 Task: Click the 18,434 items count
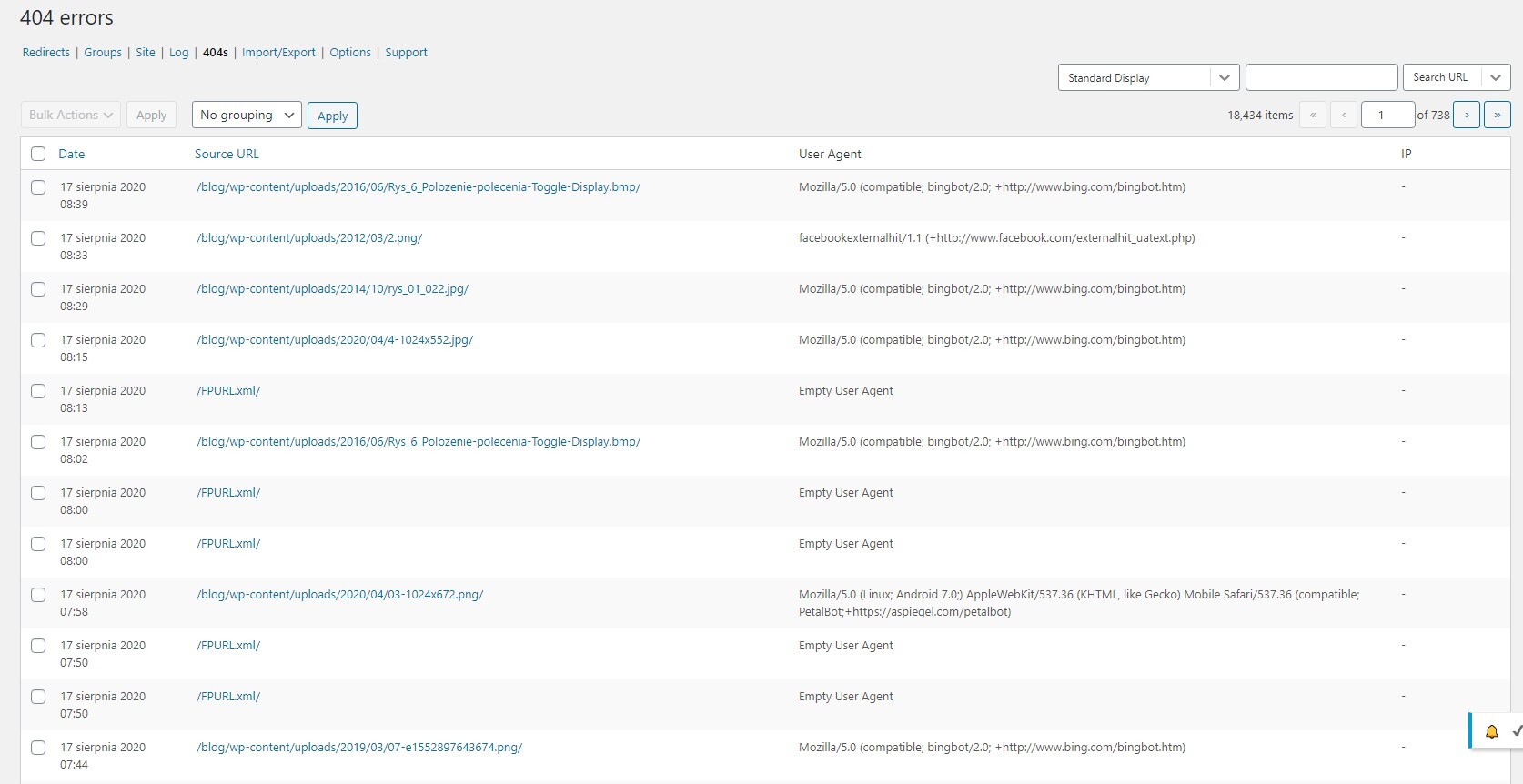coord(1260,116)
